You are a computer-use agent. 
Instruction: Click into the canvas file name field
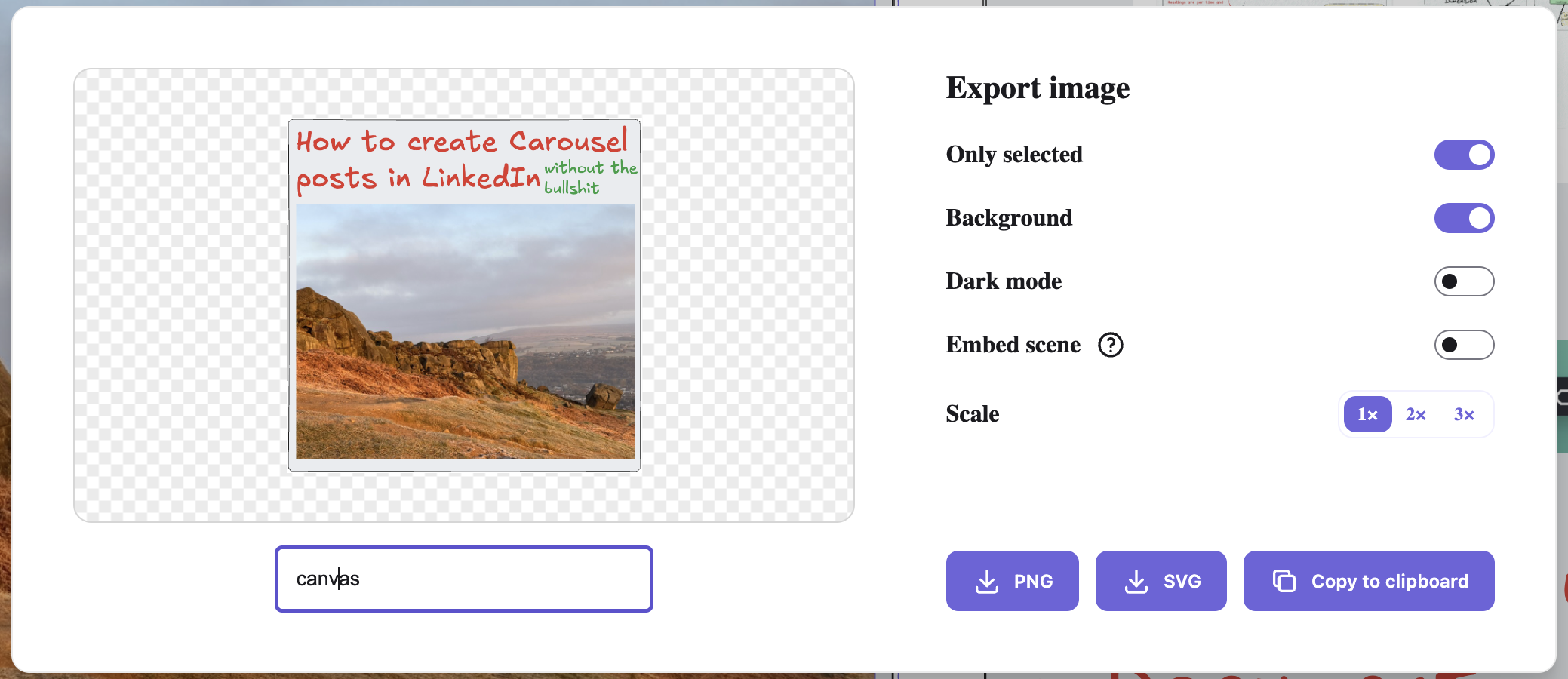(x=463, y=579)
